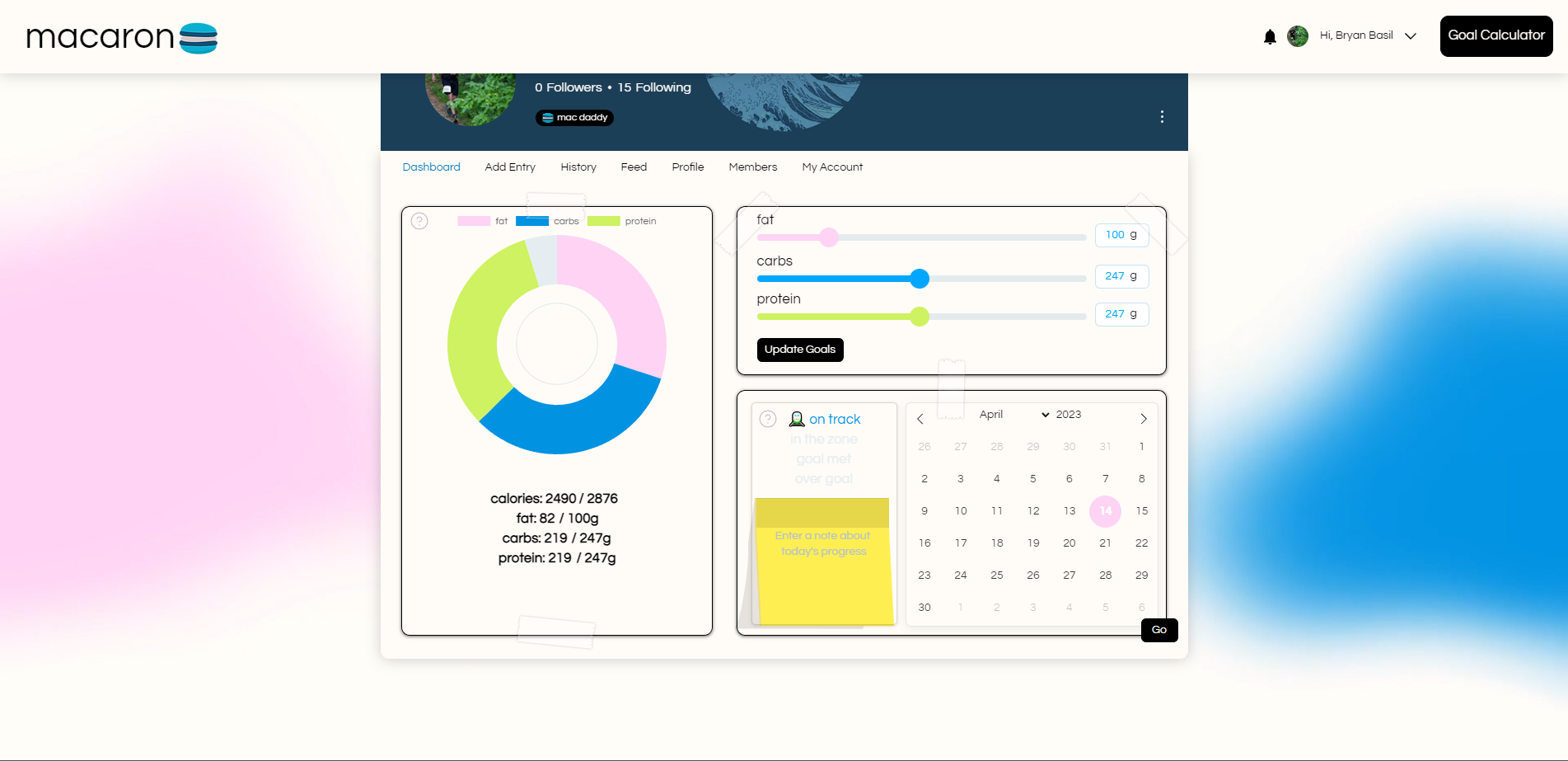Select April 10 on the calendar
This screenshot has width=1568, height=761.
tap(961, 511)
